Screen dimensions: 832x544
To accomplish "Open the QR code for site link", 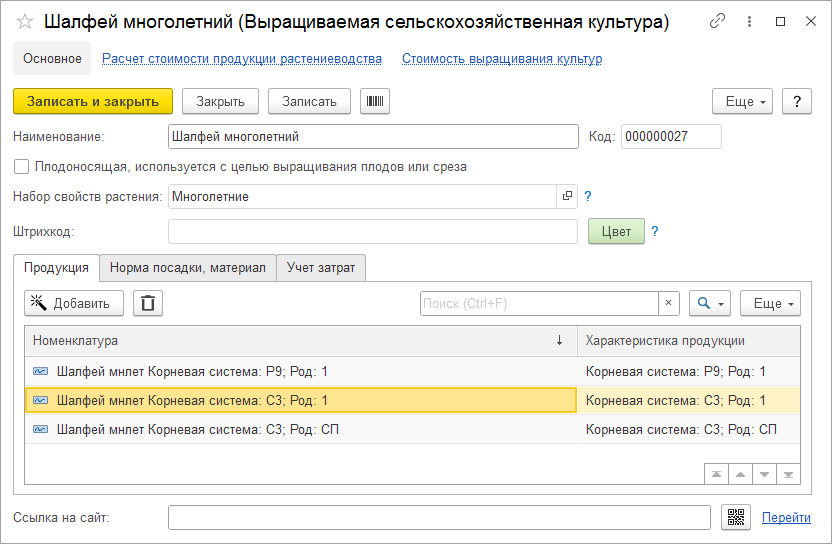I will coord(735,517).
